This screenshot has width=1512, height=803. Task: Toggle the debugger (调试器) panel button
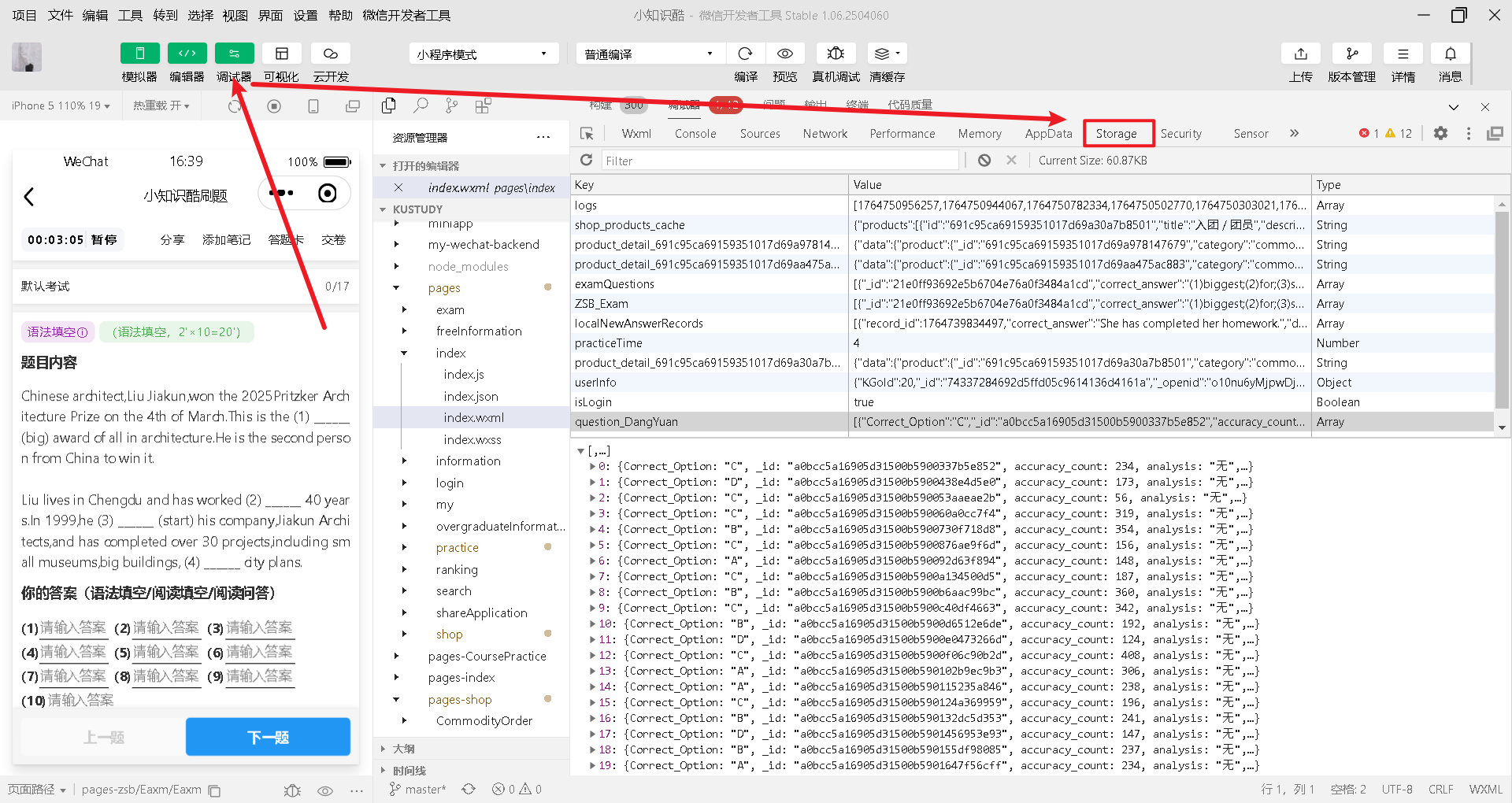(x=234, y=54)
